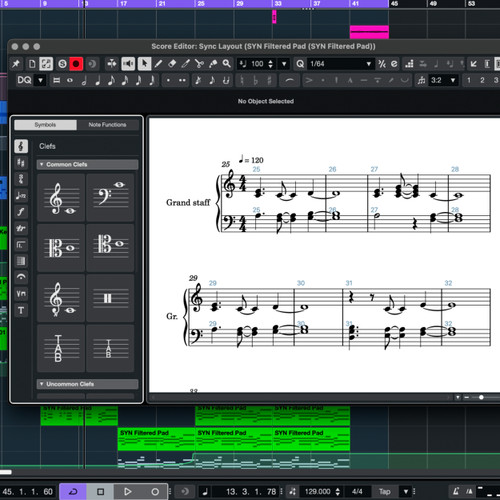Select the percussion clef thumbnail
Screen dimensions: 500x500
[110, 298]
